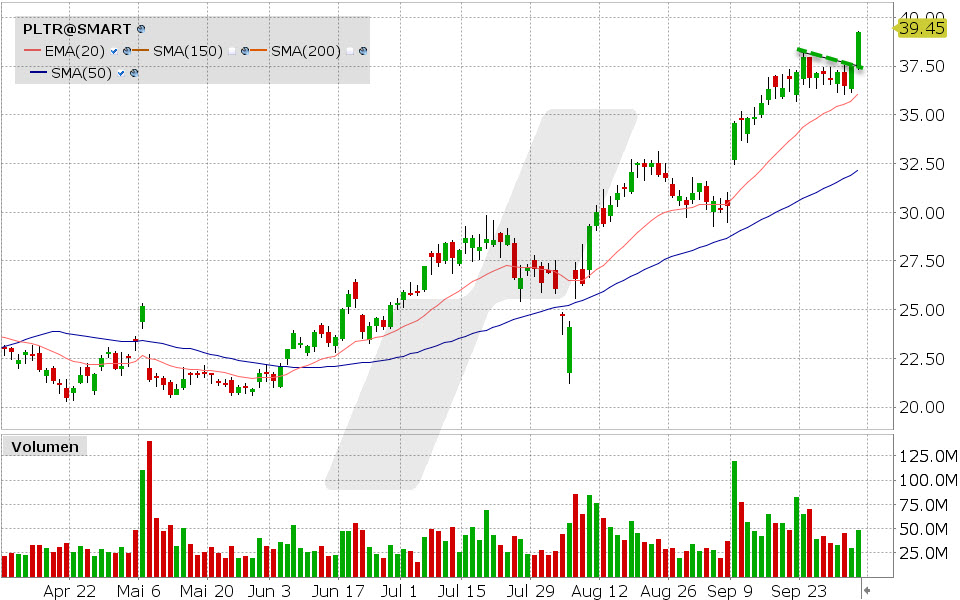Open the SMA(150) indicator settings icon

[245, 51]
